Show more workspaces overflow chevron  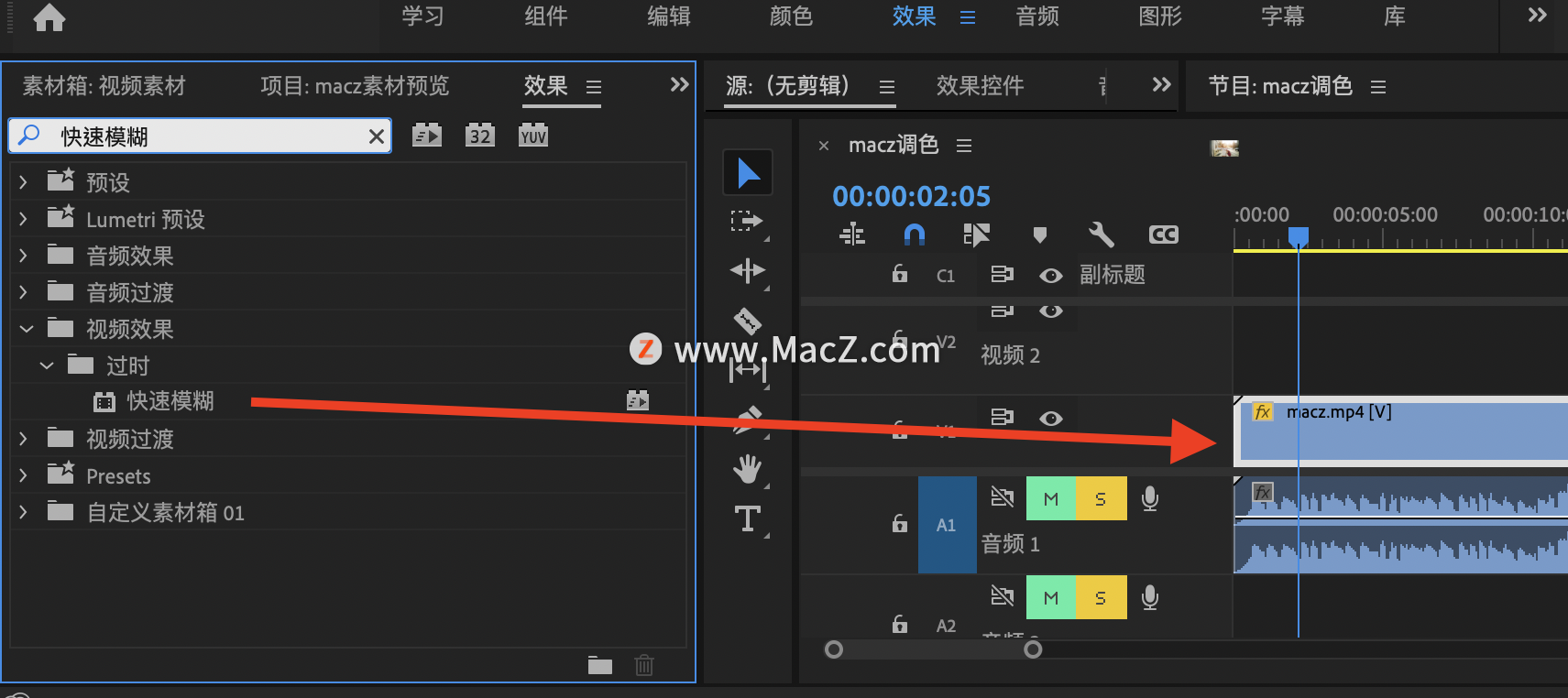click(1537, 16)
